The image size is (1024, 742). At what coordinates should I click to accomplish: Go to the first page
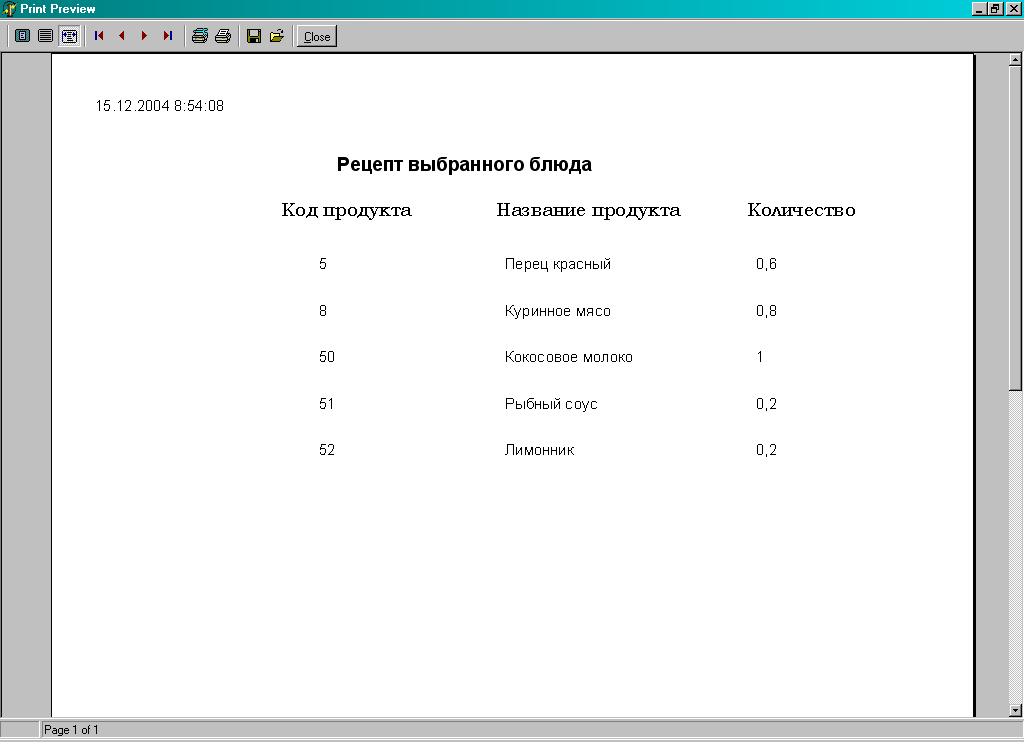[99, 36]
